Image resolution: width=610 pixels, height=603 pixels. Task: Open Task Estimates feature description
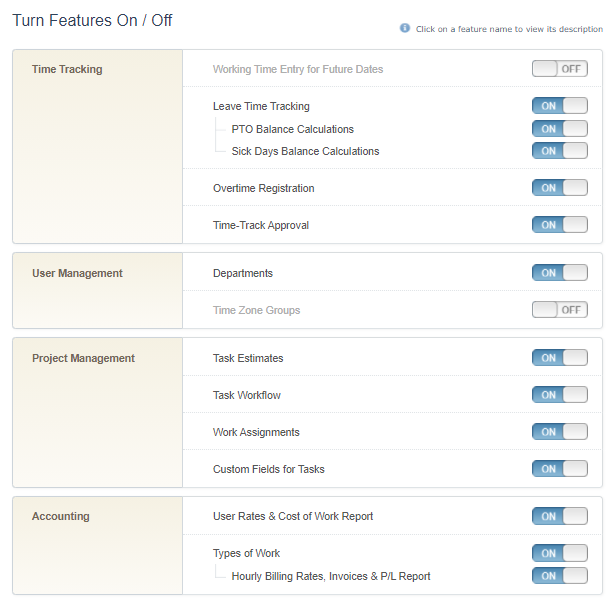coord(248,358)
